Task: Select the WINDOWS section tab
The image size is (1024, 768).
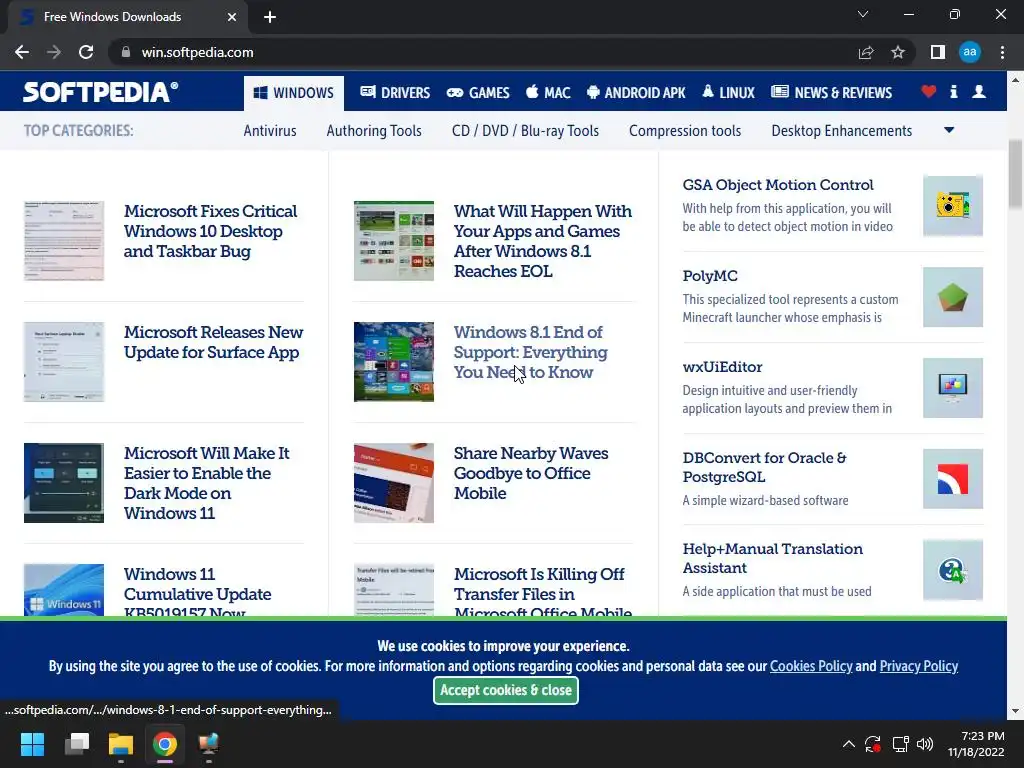Action: click(294, 93)
